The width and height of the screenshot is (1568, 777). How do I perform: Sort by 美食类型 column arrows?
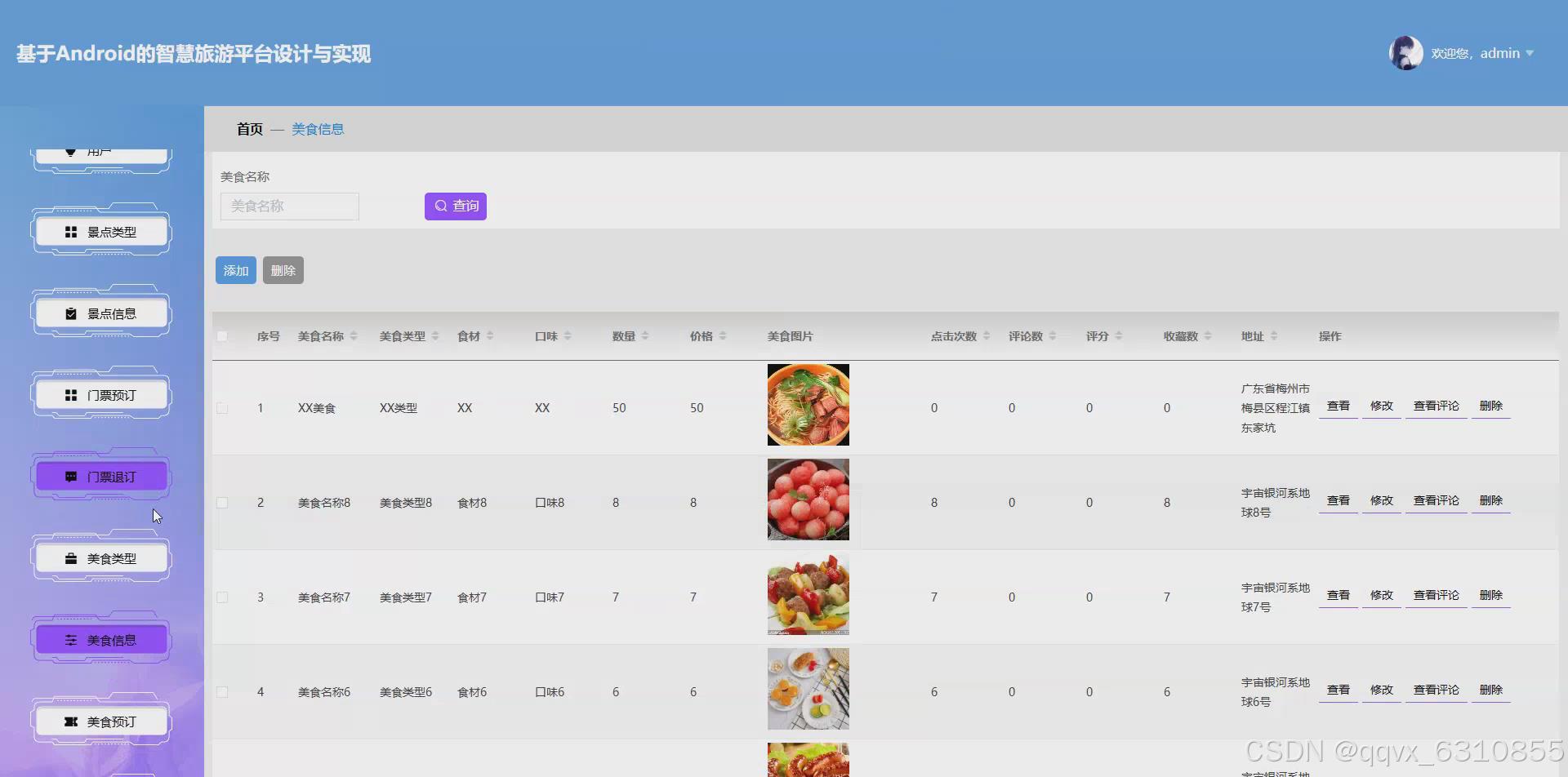point(435,336)
